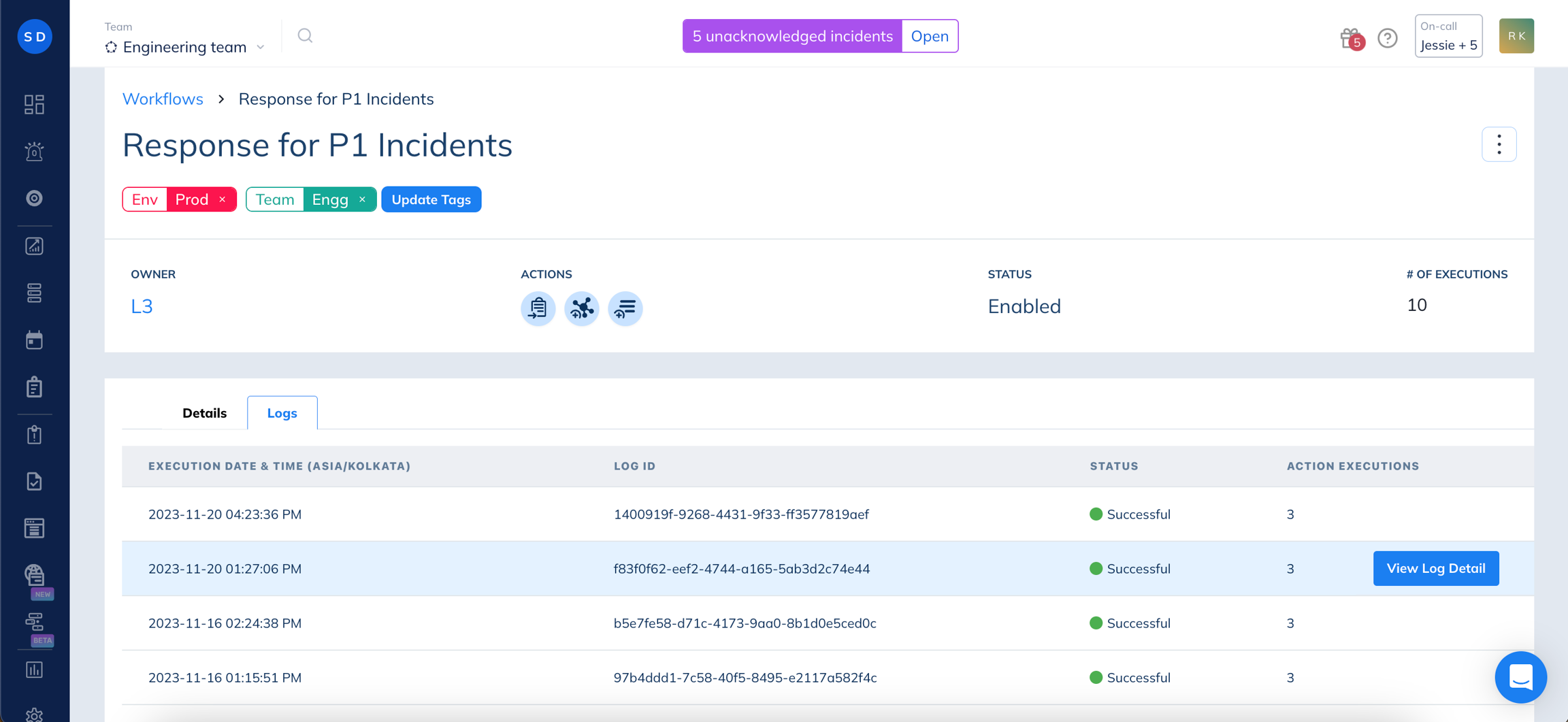Click the search magnifier icon
Image resolution: width=1568 pixels, height=722 pixels.
click(x=305, y=35)
